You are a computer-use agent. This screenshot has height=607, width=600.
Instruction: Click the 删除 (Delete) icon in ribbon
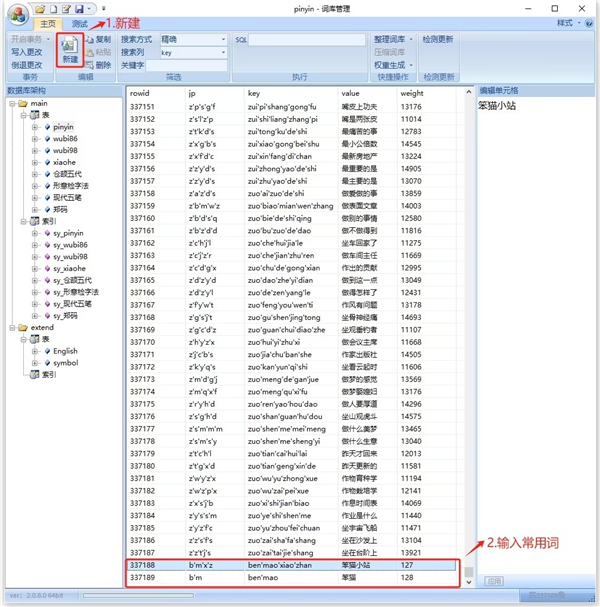[98, 65]
